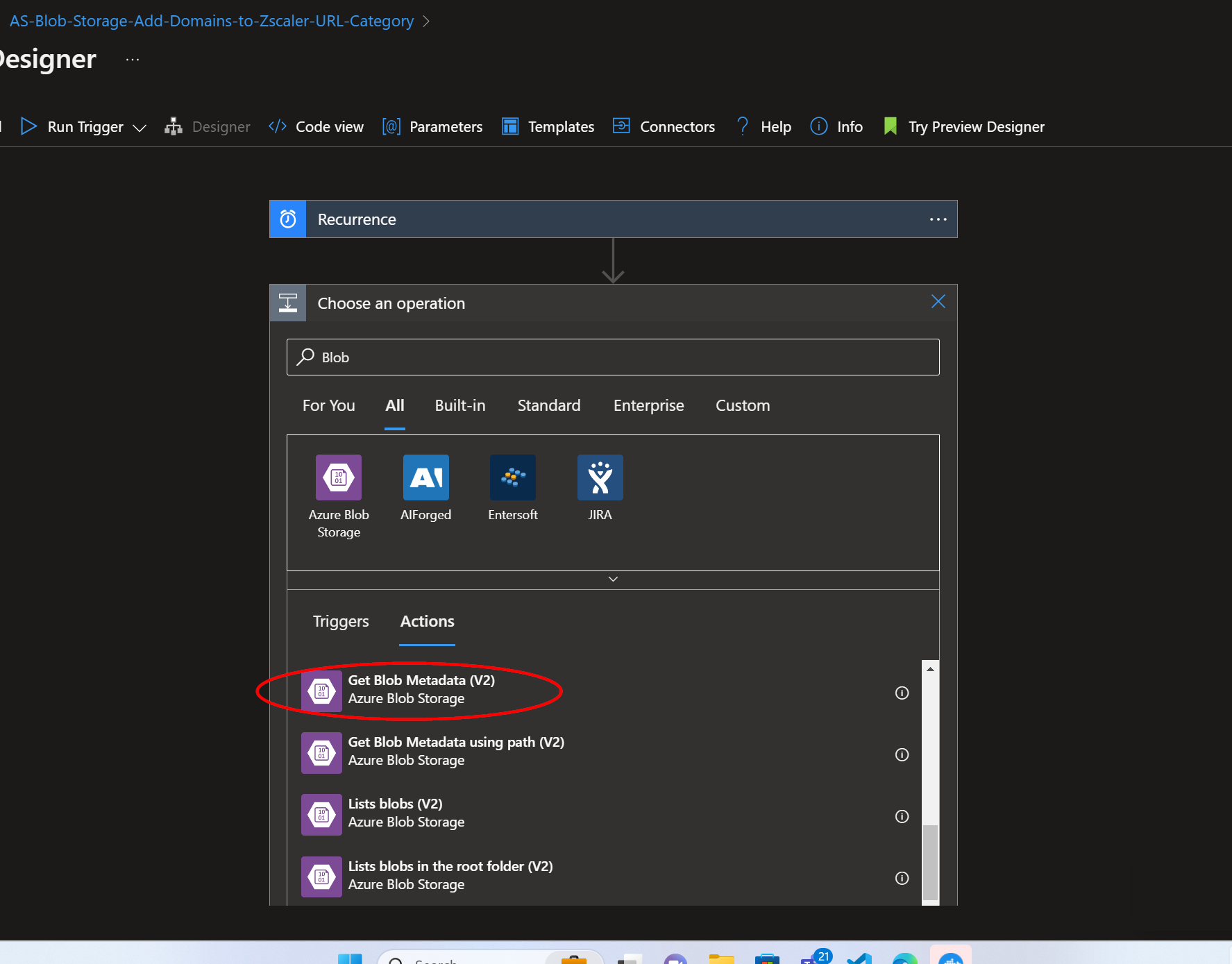This screenshot has width=1232, height=964.
Task: Select the All tab
Action: tap(395, 405)
